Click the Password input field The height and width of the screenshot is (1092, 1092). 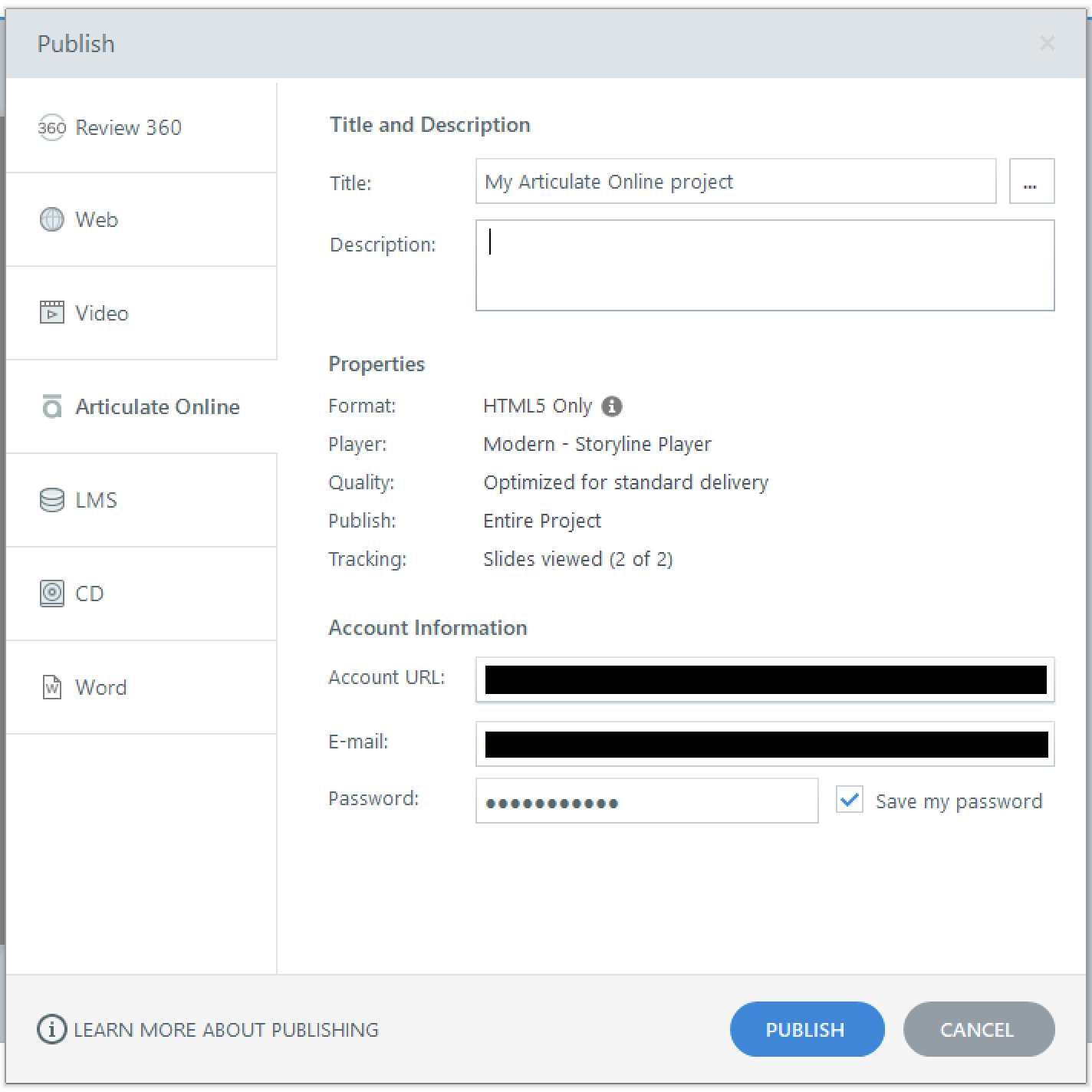pos(646,801)
